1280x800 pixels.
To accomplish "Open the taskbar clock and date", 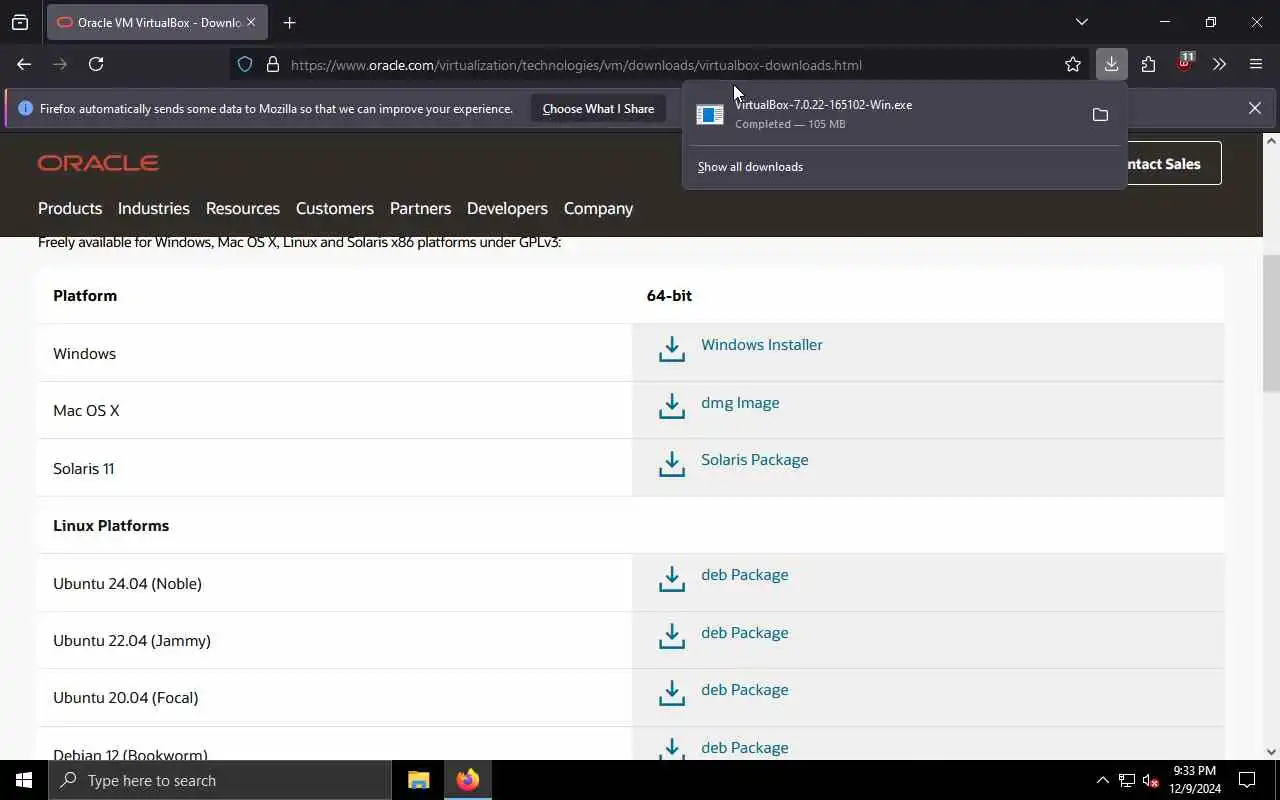I will click(x=1195, y=780).
